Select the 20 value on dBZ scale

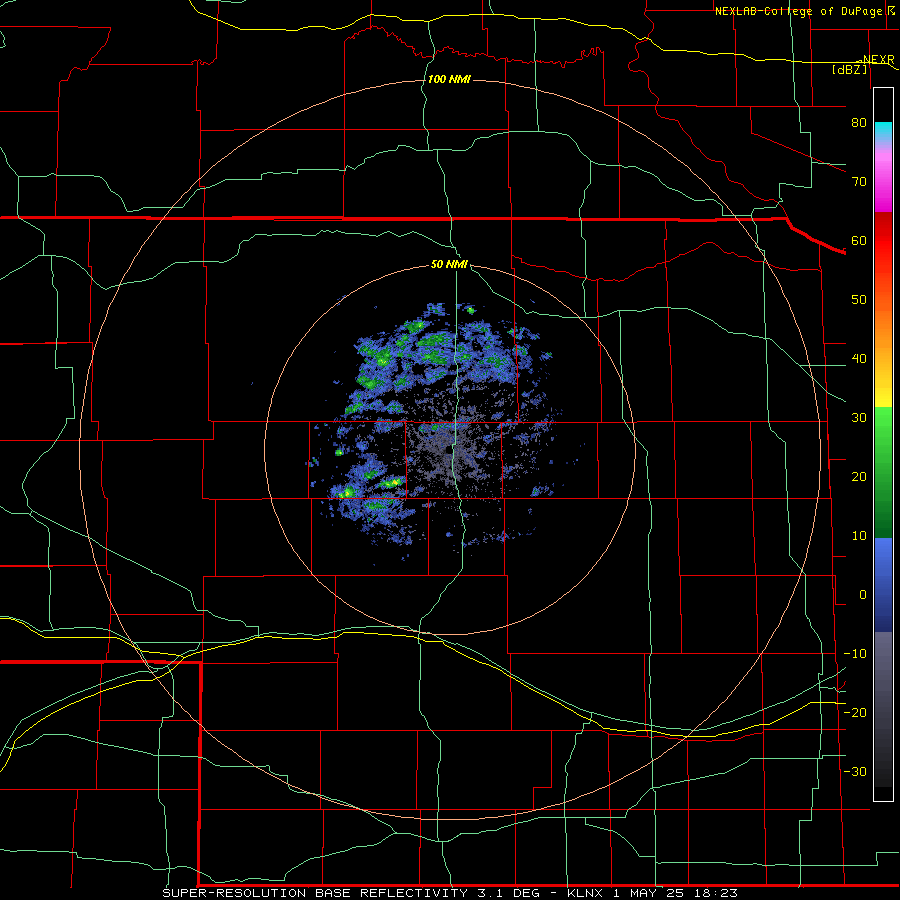tap(859, 477)
